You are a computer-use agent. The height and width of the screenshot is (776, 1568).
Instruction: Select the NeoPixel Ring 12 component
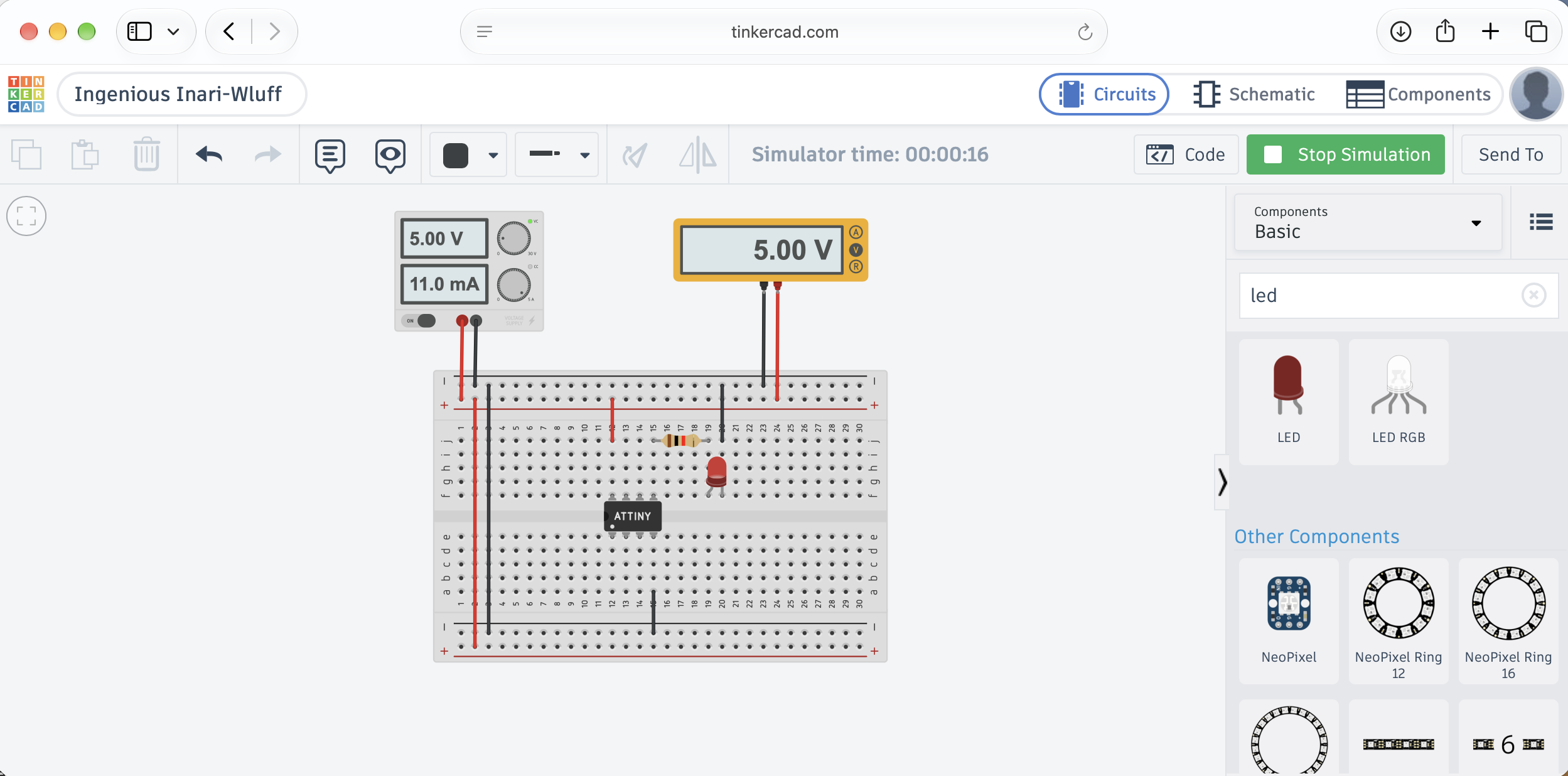point(1399,622)
